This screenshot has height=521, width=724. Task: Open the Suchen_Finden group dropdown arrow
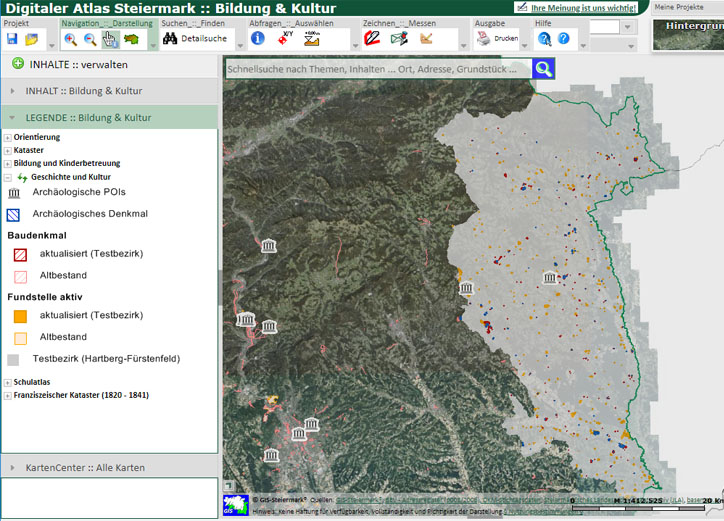click(x=240, y=46)
